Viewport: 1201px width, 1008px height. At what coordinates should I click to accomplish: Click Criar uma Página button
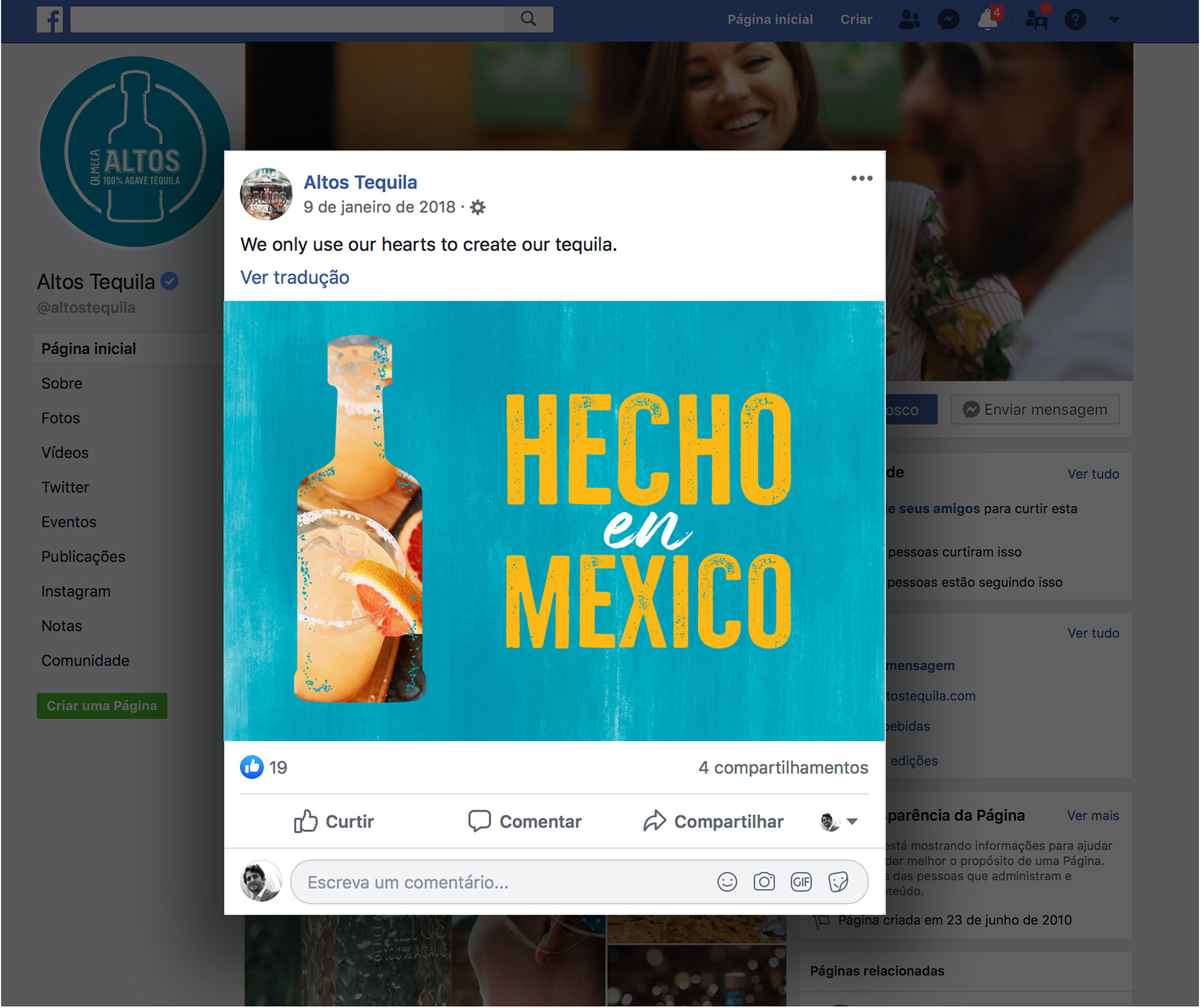pyautogui.click(x=102, y=706)
